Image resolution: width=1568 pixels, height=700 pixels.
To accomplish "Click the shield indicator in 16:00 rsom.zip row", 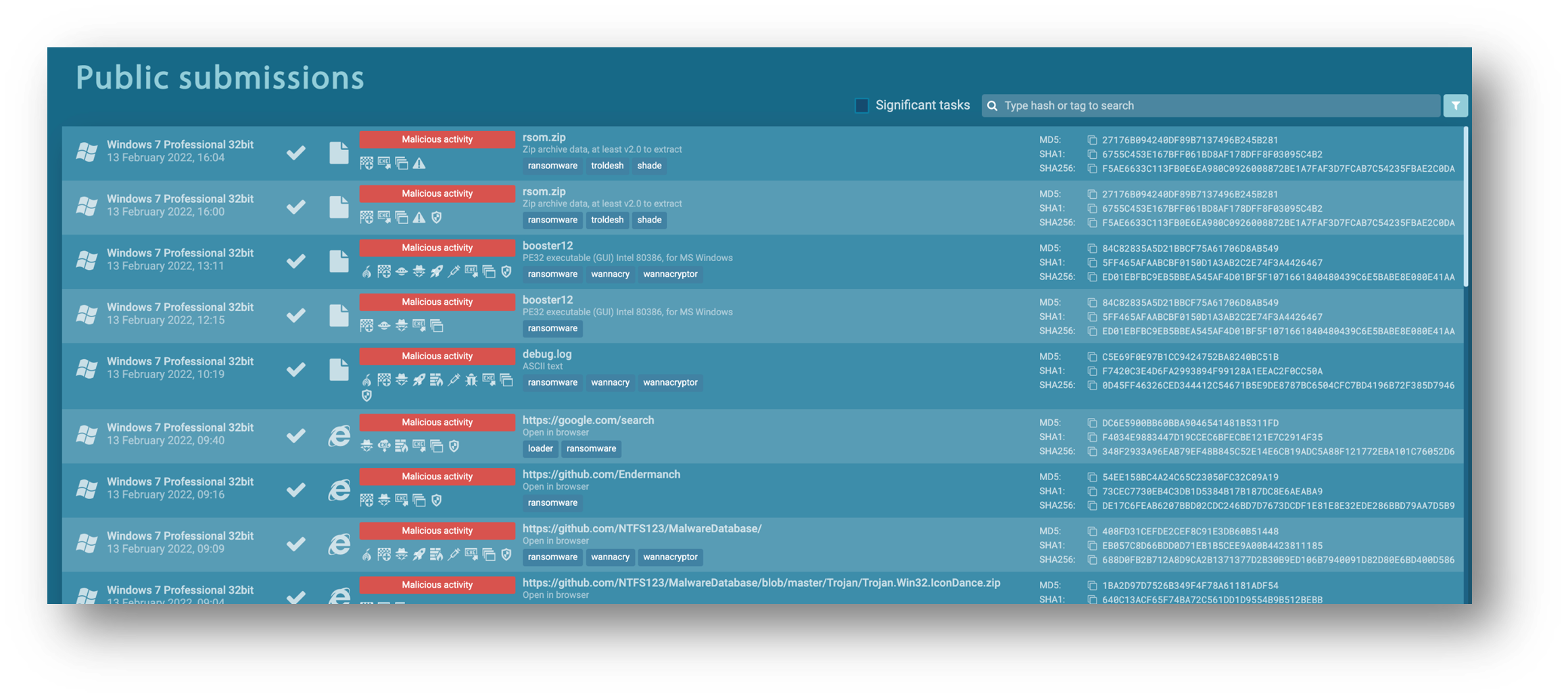I will [x=437, y=217].
